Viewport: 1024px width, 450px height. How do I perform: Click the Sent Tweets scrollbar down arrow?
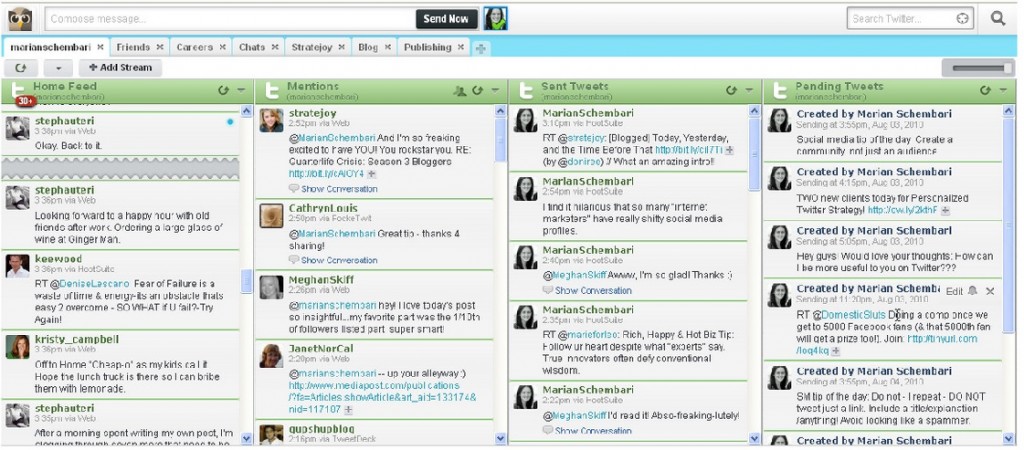tap(754, 438)
